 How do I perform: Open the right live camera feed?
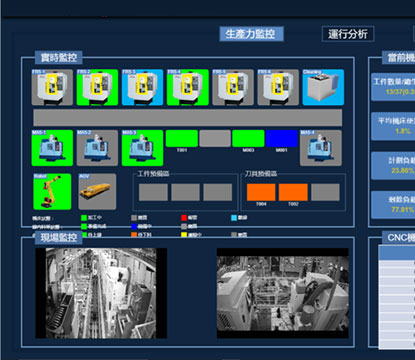point(283,293)
